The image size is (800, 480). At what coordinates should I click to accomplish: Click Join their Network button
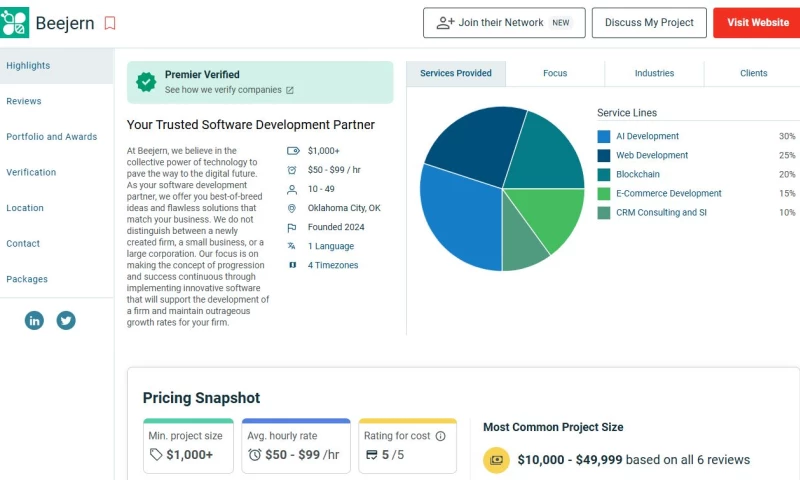click(x=504, y=23)
